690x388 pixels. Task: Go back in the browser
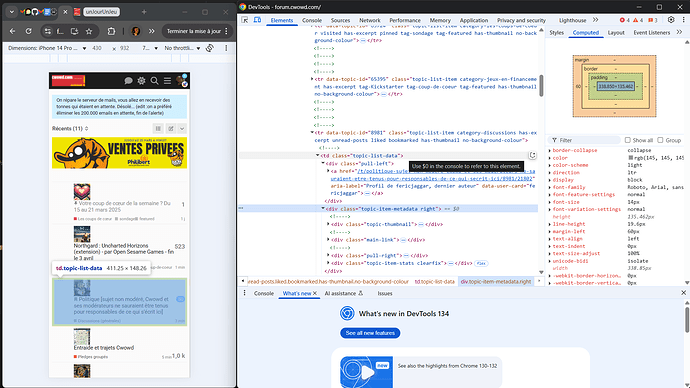(x=12, y=31)
